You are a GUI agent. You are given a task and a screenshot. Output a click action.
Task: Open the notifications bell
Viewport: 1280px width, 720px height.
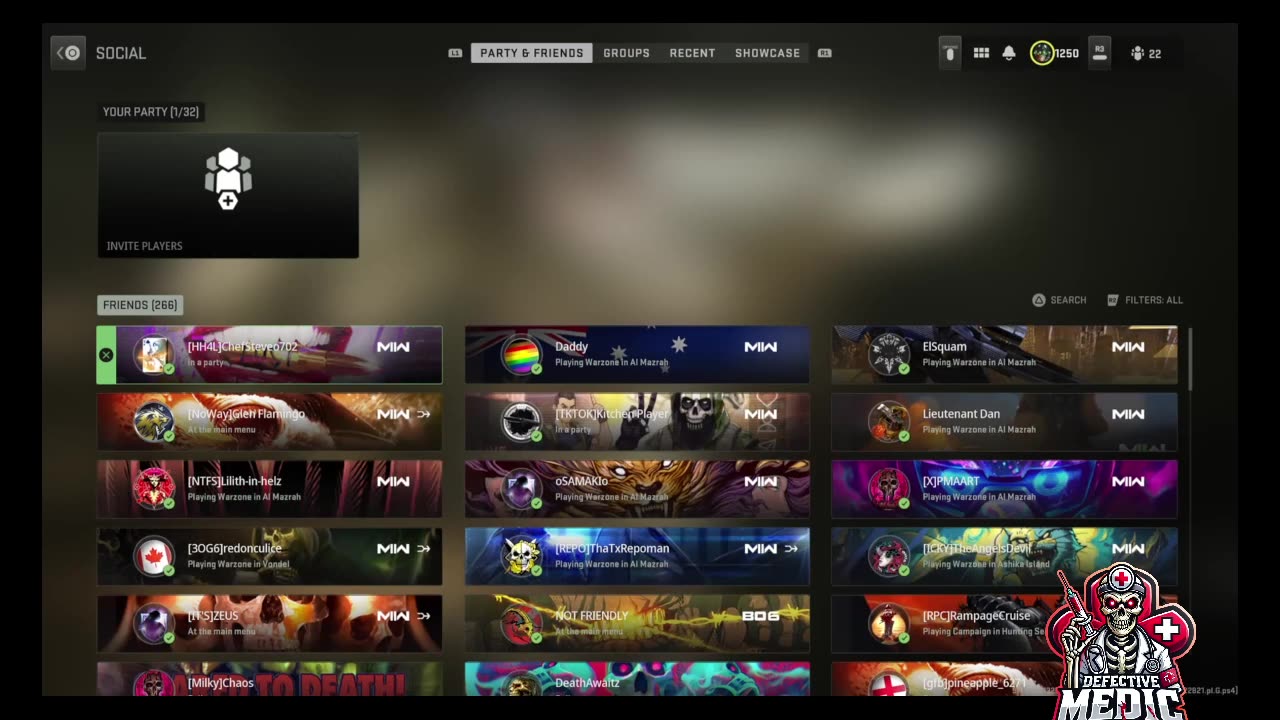[1009, 54]
